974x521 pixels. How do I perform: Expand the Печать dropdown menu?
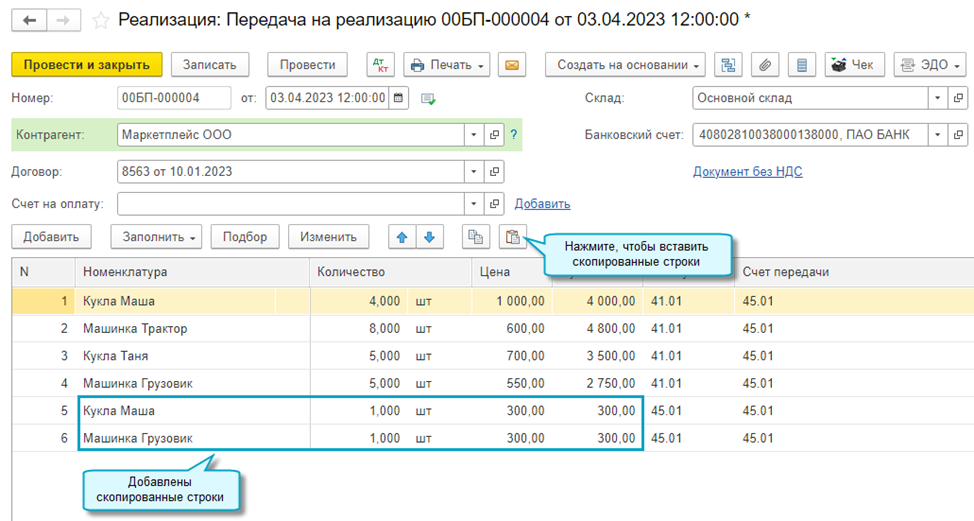point(446,65)
